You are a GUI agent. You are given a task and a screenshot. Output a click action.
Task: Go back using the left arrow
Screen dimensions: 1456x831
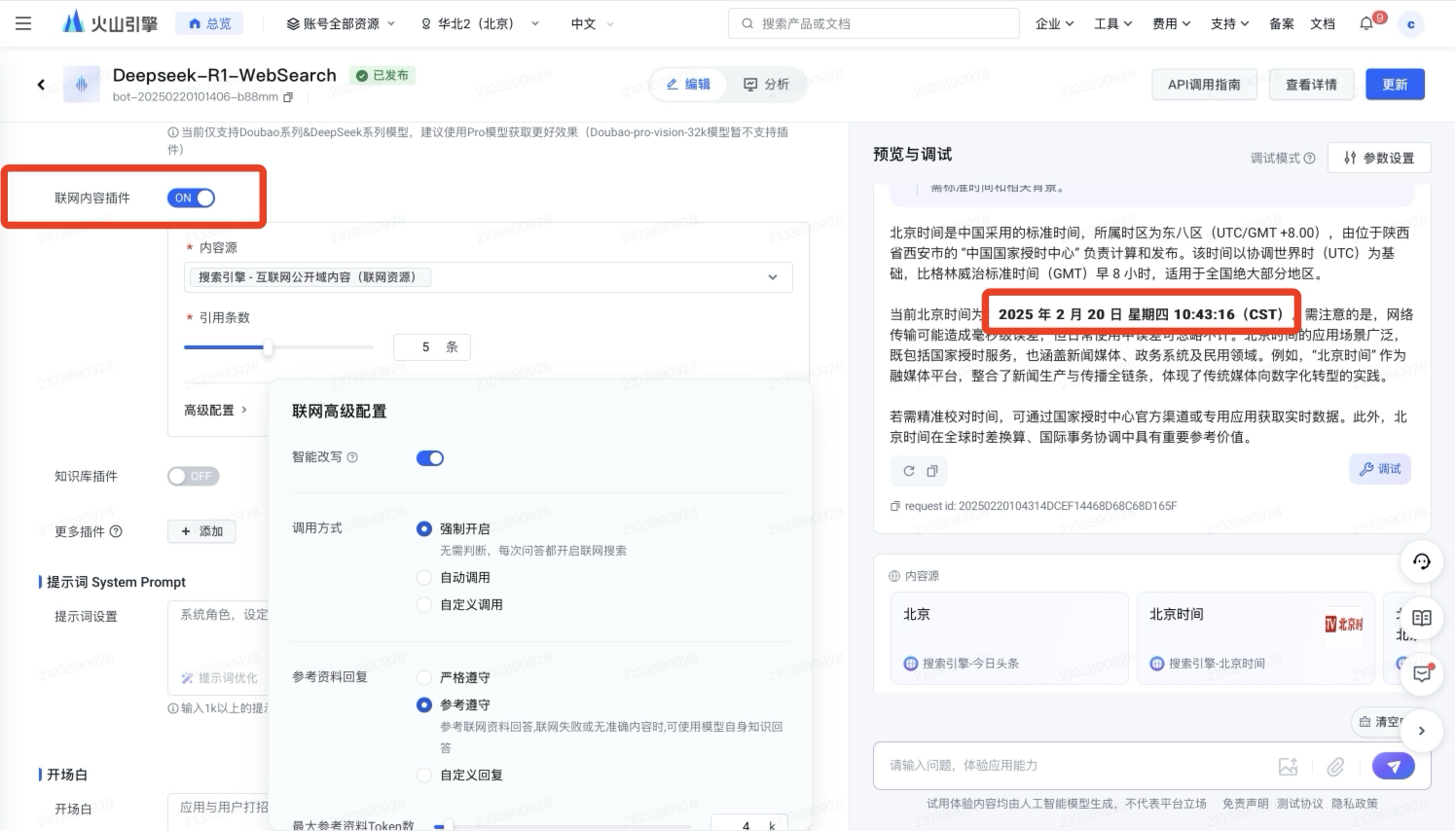pyautogui.click(x=41, y=85)
